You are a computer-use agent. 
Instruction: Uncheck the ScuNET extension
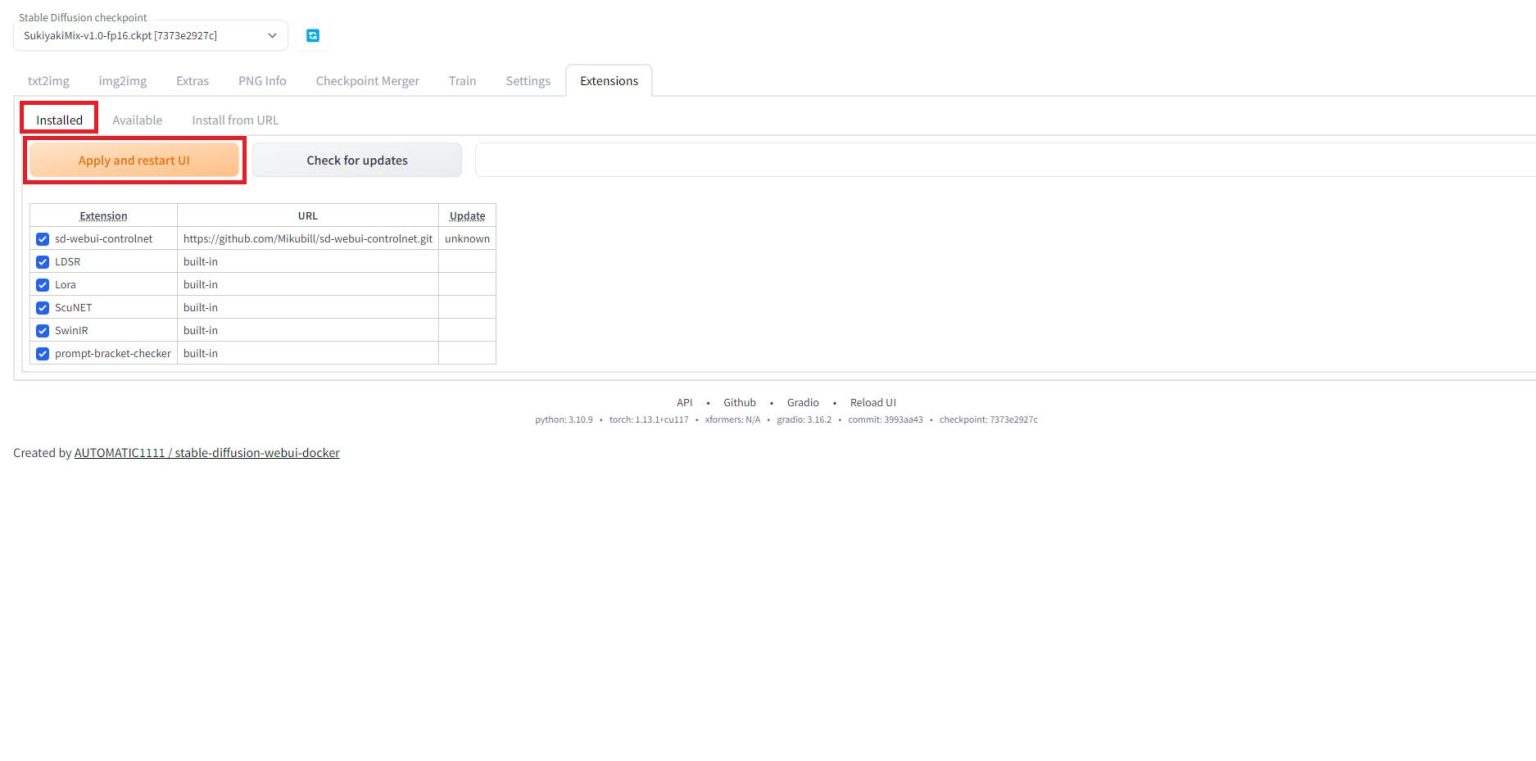point(42,308)
